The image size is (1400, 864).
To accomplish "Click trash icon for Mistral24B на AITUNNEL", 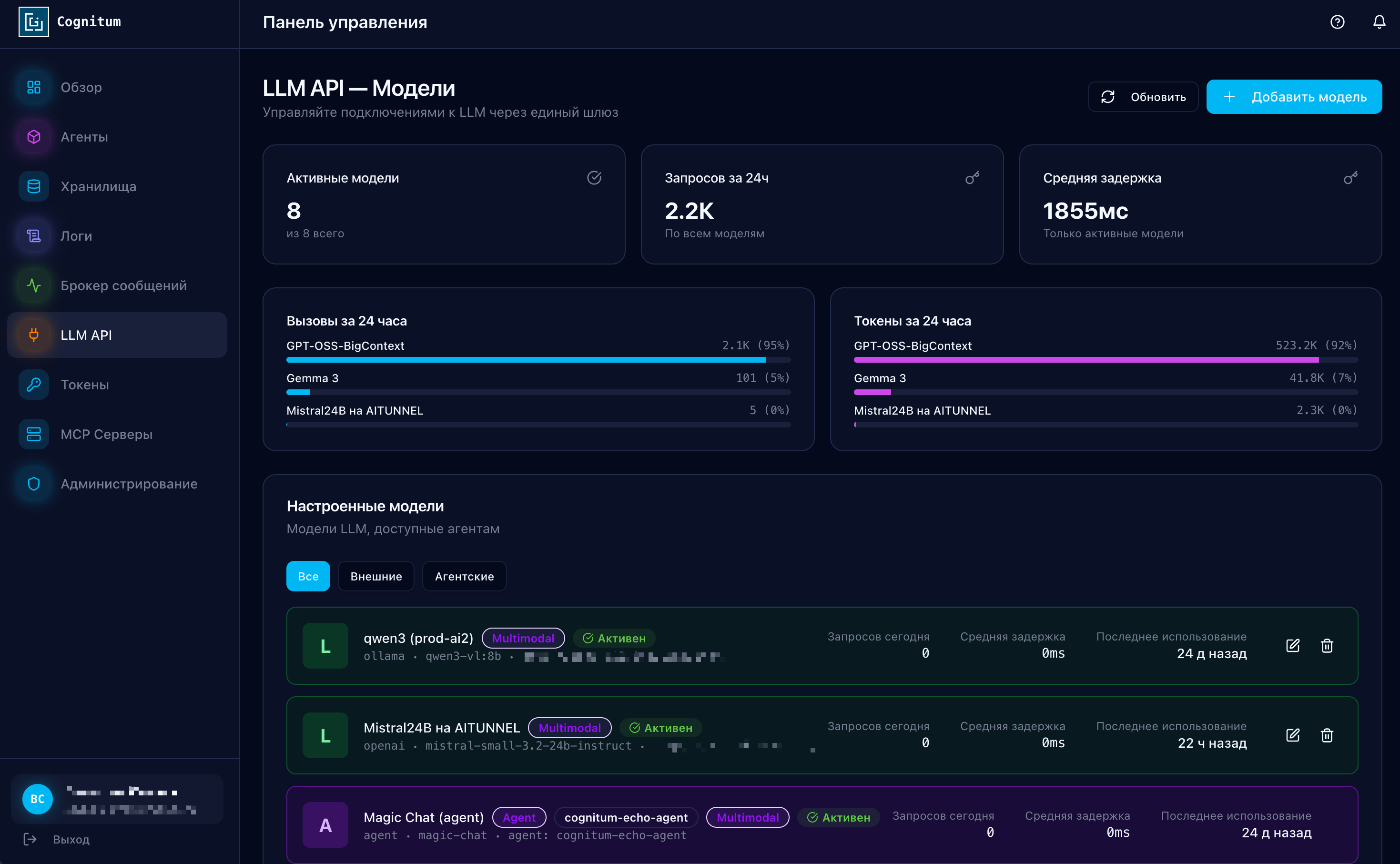I will tap(1326, 735).
